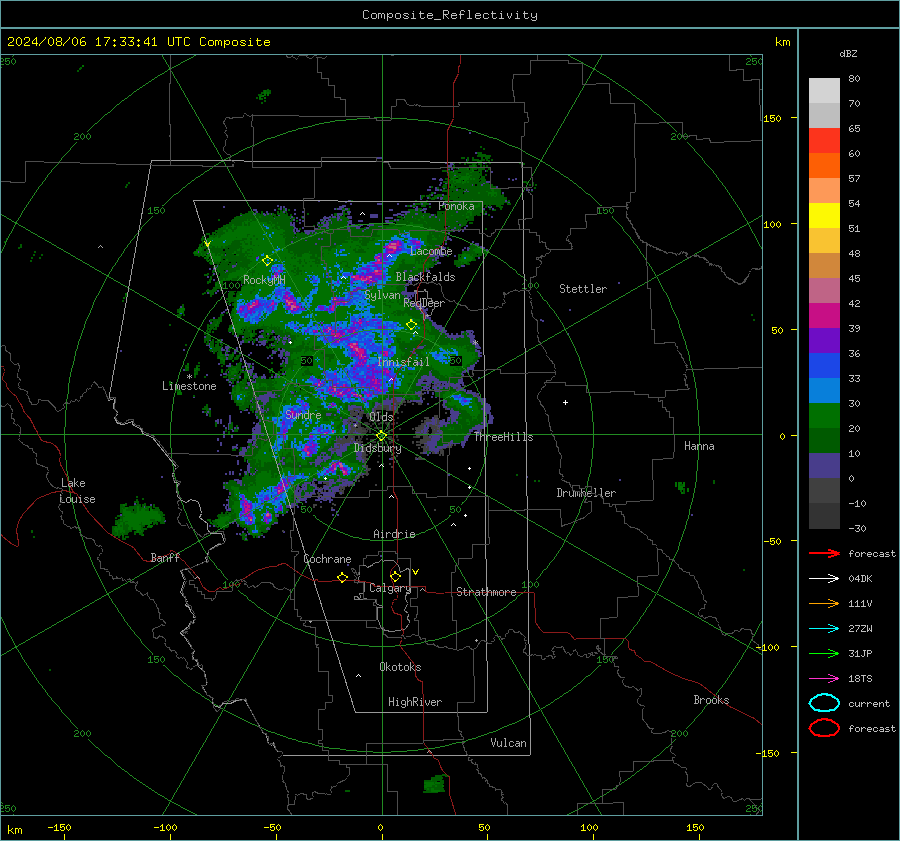This screenshot has height=841, width=900.
Task: Click the Limestone label
Action: coord(189,386)
